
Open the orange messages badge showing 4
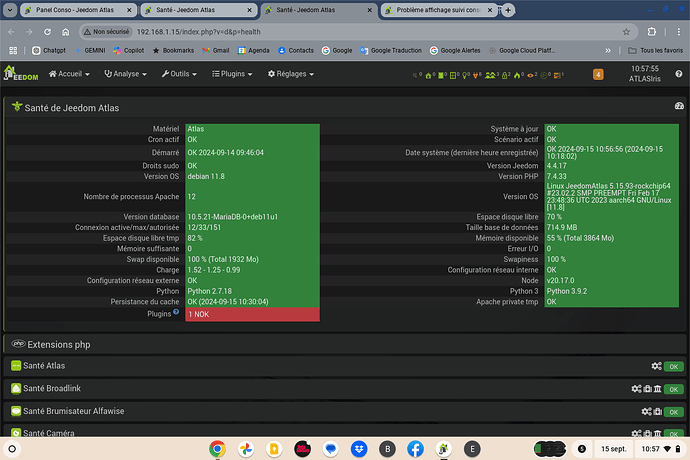(x=598, y=74)
